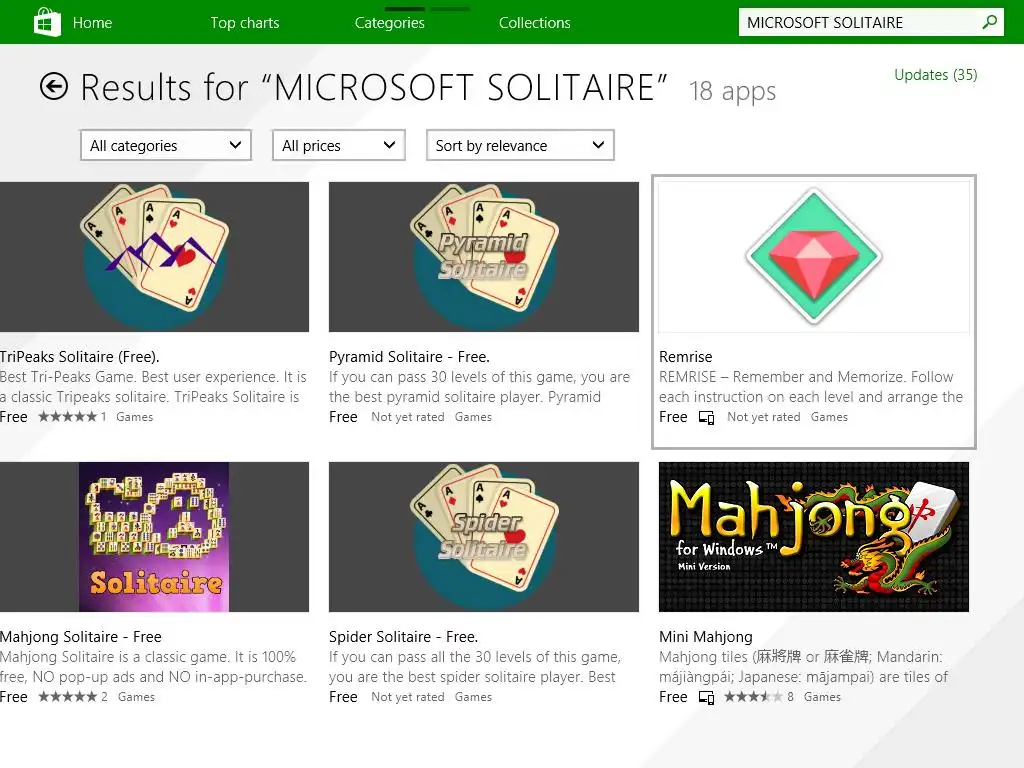Open the Pyramid Solitaire - Free. title
This screenshot has width=1024, height=768.
pyautogui.click(x=409, y=357)
